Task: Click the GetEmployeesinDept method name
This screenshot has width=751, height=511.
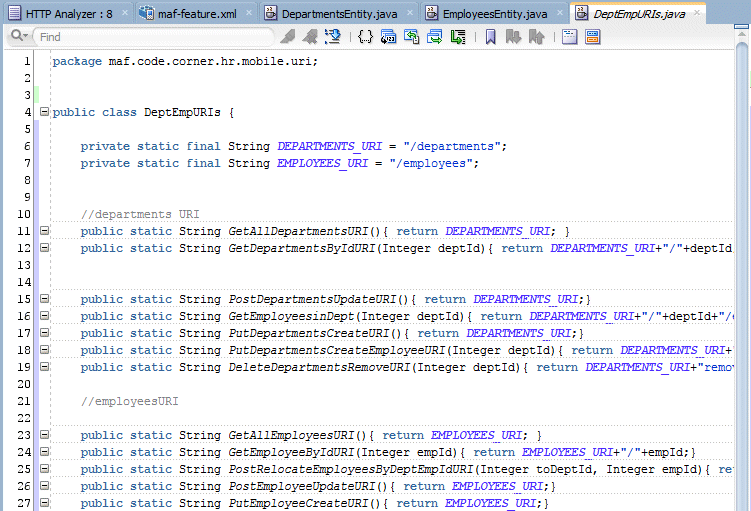Action: [x=291, y=316]
